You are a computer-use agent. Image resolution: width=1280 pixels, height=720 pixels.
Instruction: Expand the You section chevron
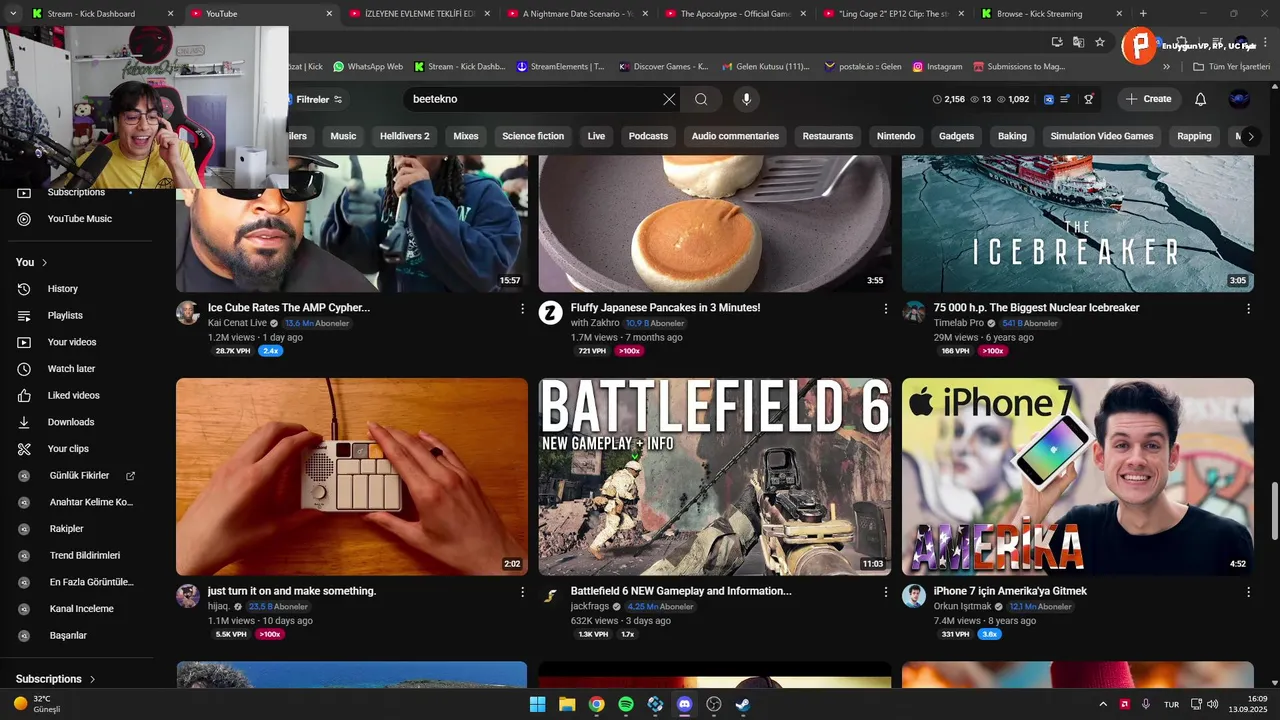click(44, 262)
